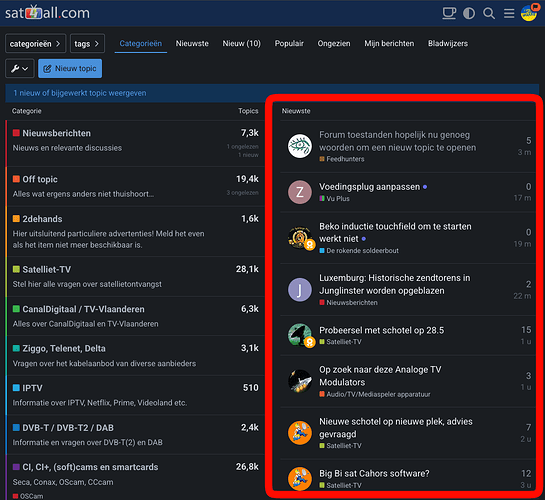Click the red Nieuwsberichten category color square
545x500 pixels.
point(16,133)
